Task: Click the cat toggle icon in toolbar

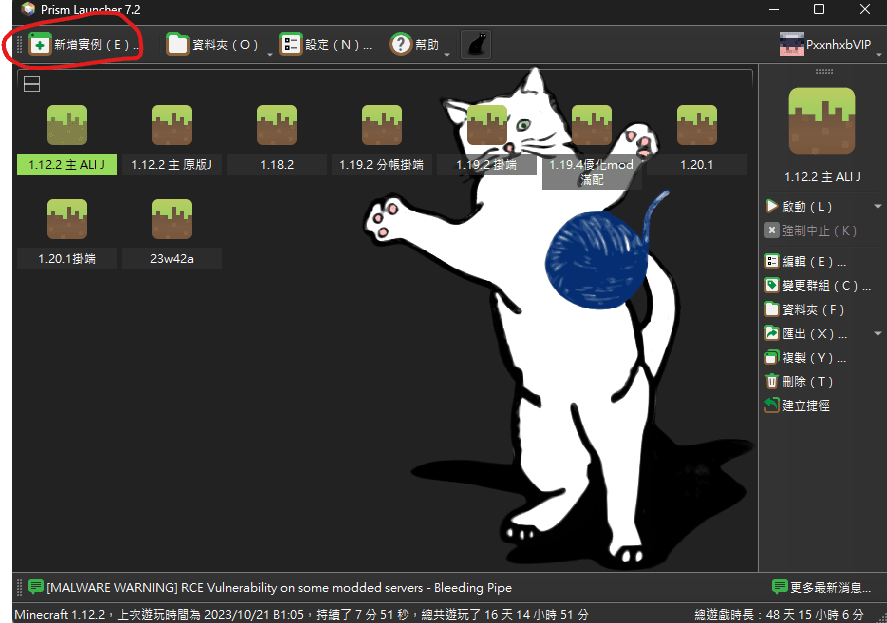Action: [476, 45]
